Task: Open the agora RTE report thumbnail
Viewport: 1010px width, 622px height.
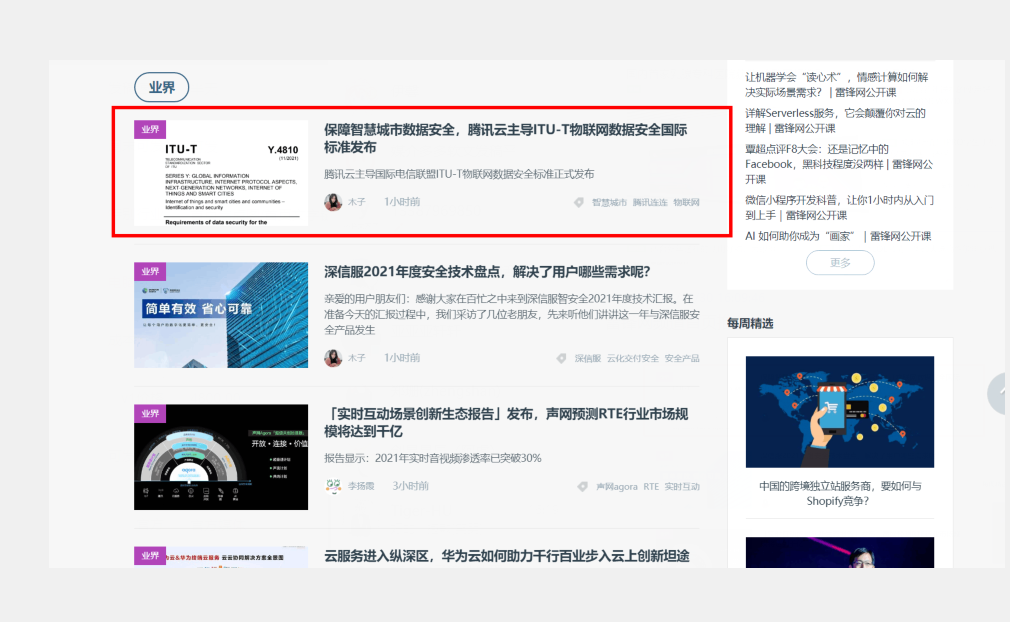Action: pos(221,457)
